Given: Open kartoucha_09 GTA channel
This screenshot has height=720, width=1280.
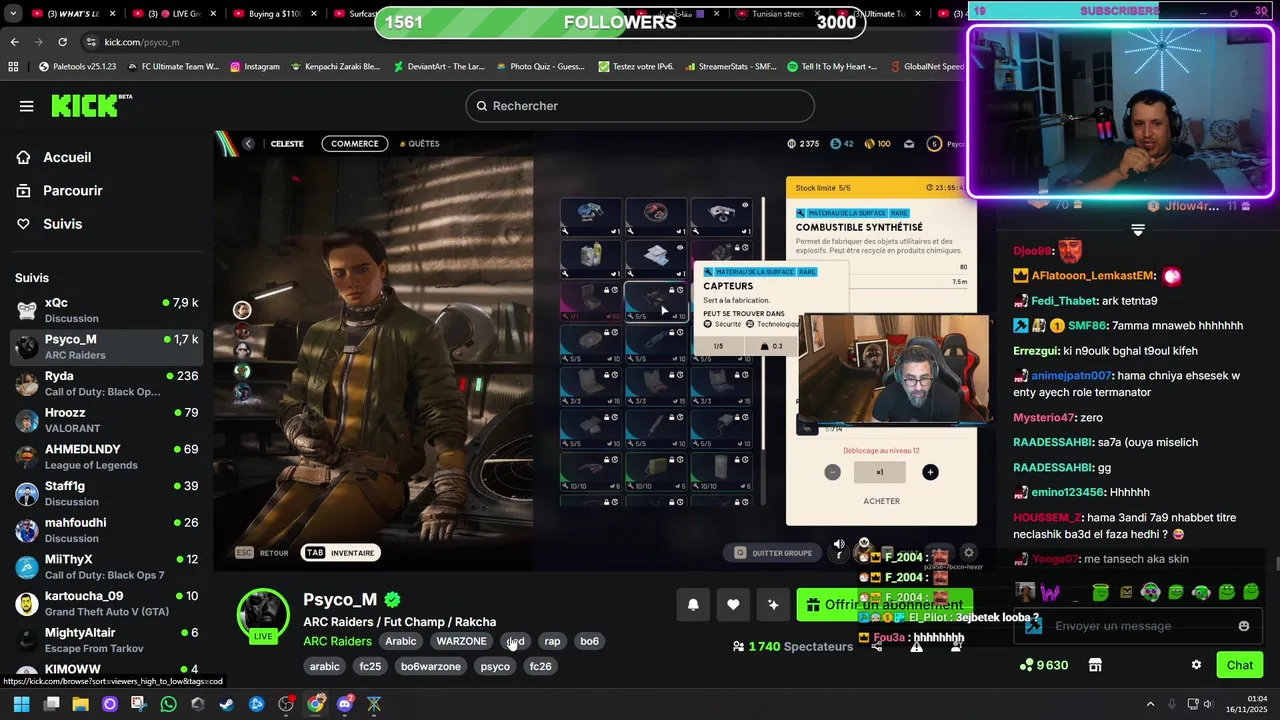Looking at the screenshot, I should (x=106, y=603).
